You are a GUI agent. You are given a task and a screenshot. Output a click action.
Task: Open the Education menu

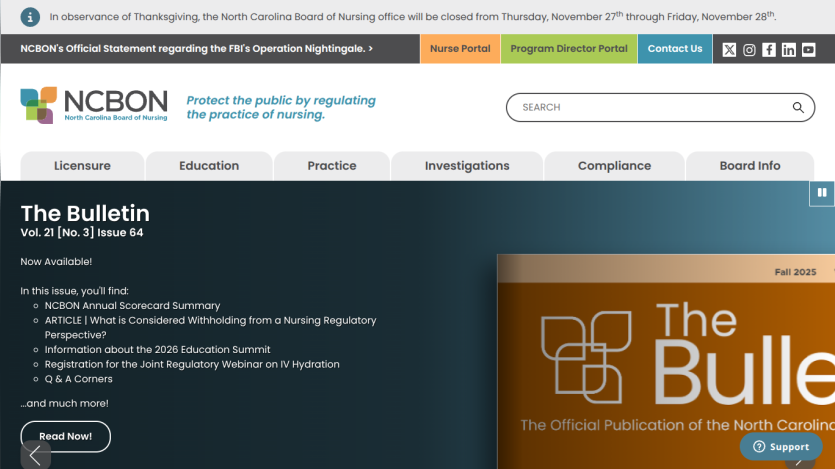tap(209, 166)
